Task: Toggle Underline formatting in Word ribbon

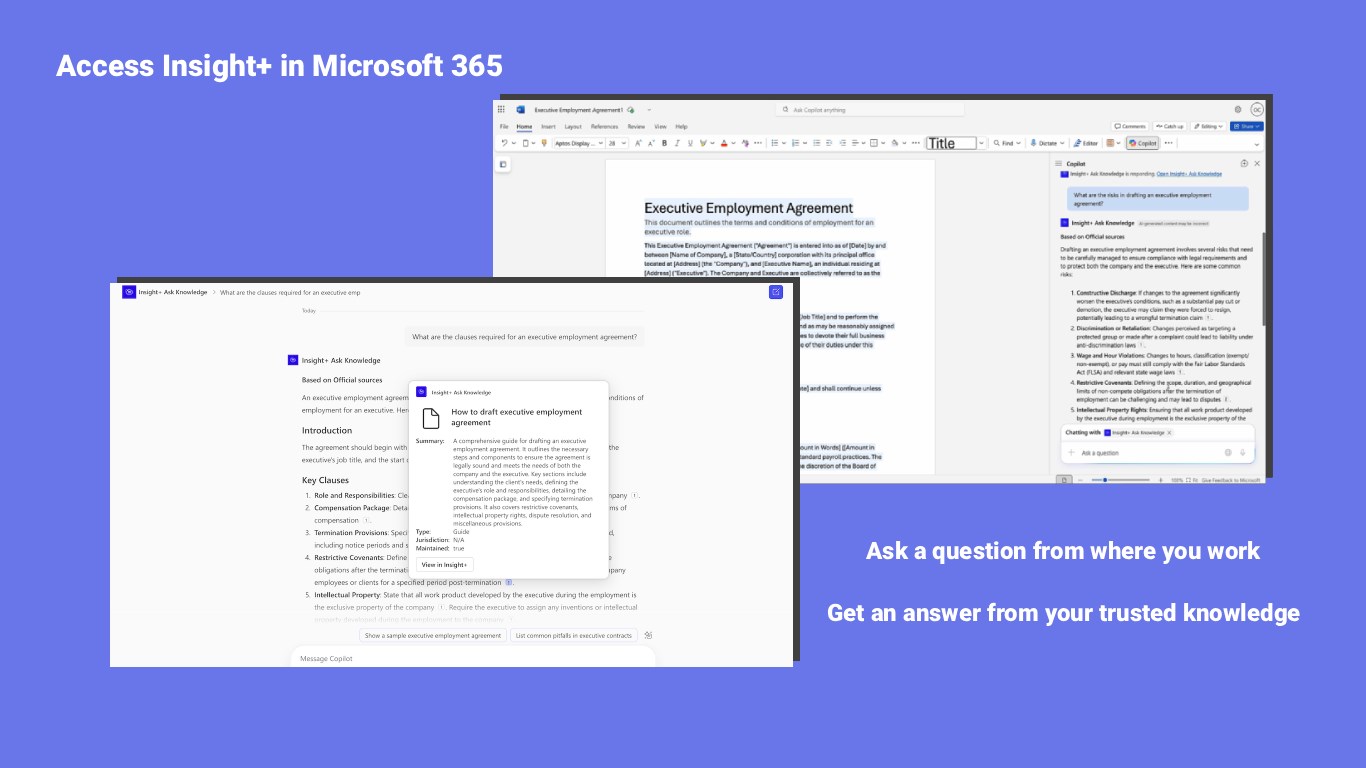Action: point(690,143)
